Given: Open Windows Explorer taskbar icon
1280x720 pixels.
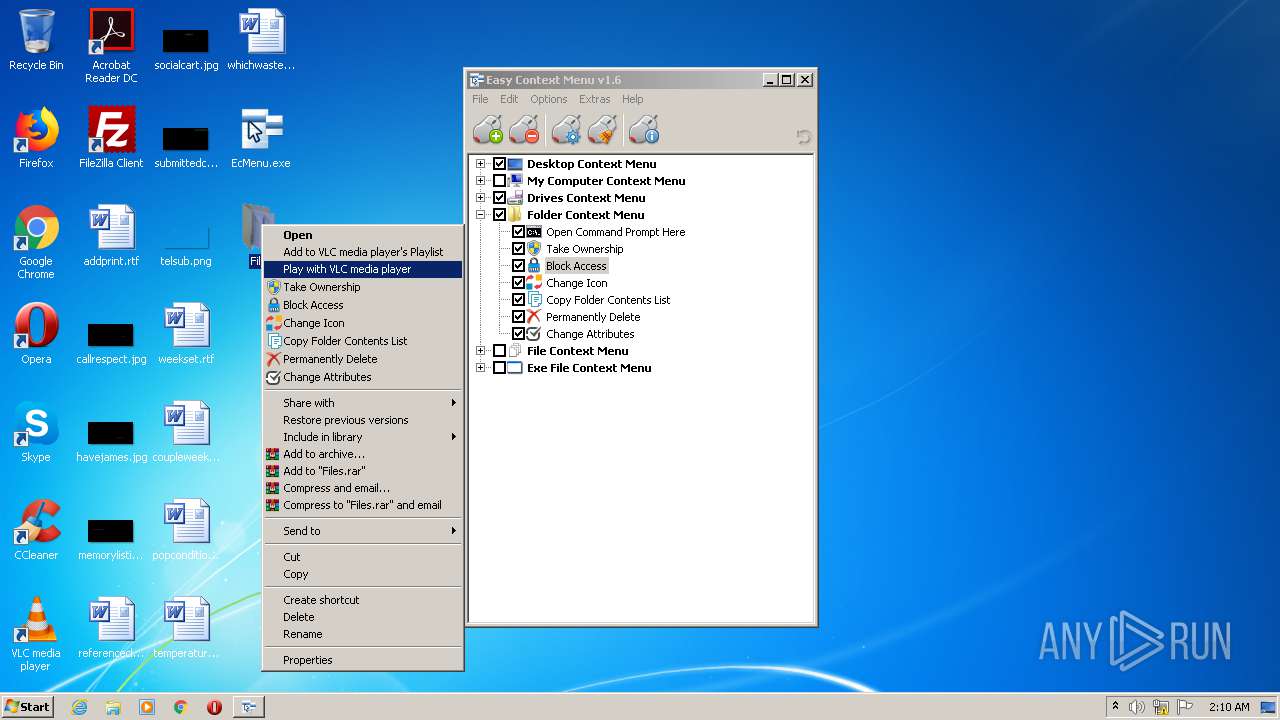Looking at the screenshot, I should pos(113,707).
